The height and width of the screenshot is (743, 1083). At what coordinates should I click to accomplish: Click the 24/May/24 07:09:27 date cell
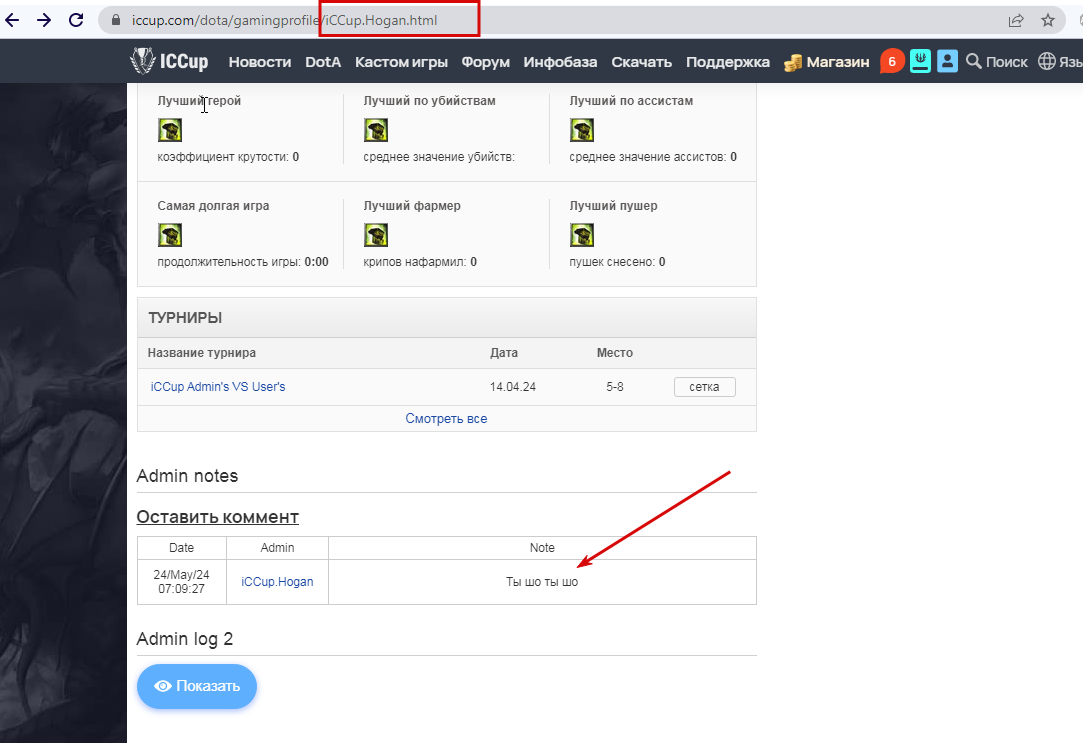tap(182, 581)
